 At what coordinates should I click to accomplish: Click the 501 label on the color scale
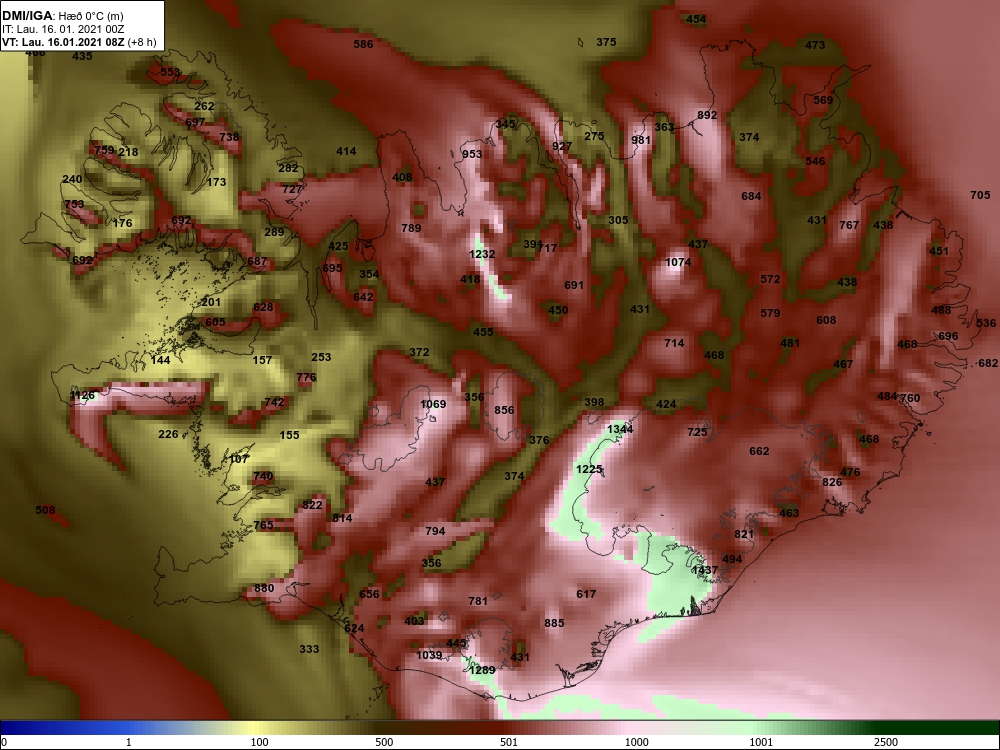click(x=508, y=742)
